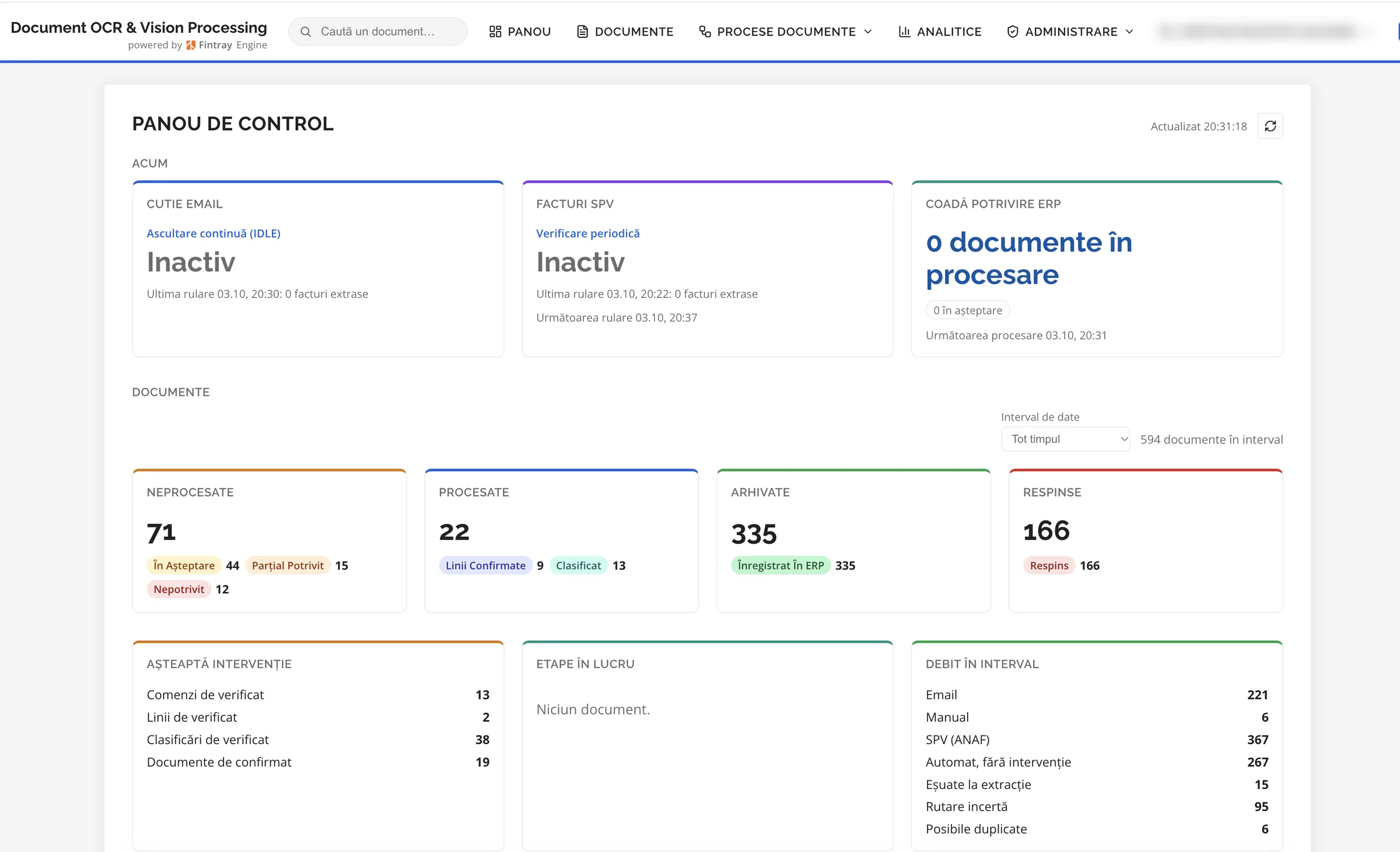Expand the Administrare menu chevron
The height and width of the screenshot is (852, 1400).
pyautogui.click(x=1129, y=32)
